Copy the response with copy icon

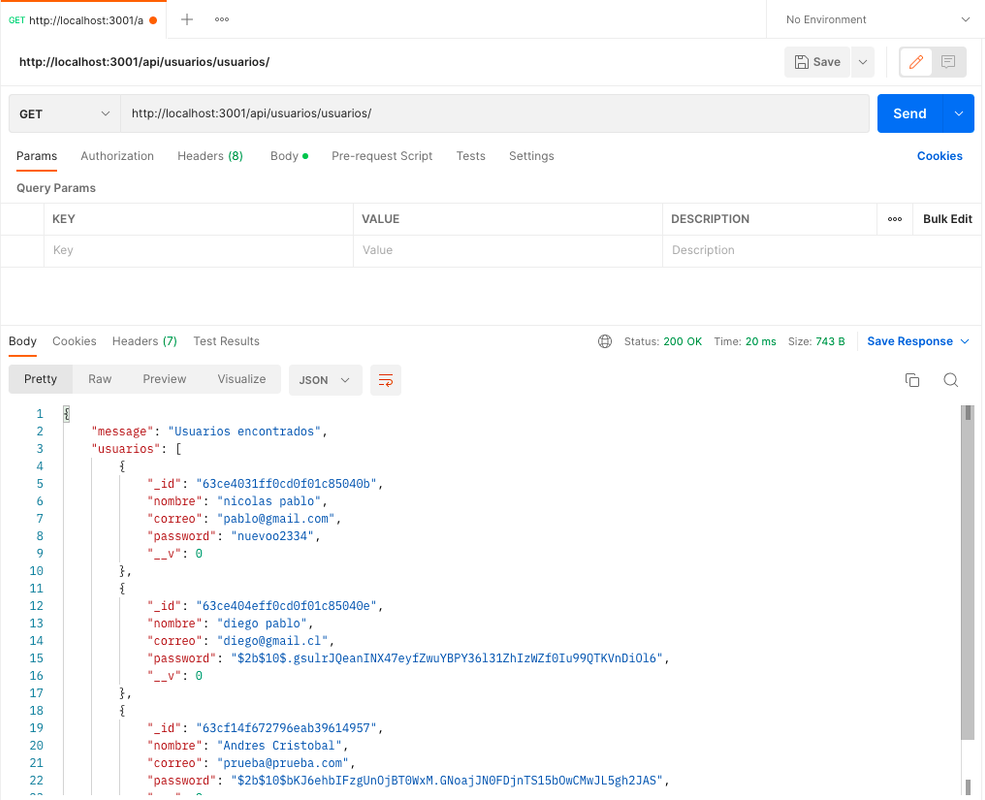pyautogui.click(x=912, y=380)
